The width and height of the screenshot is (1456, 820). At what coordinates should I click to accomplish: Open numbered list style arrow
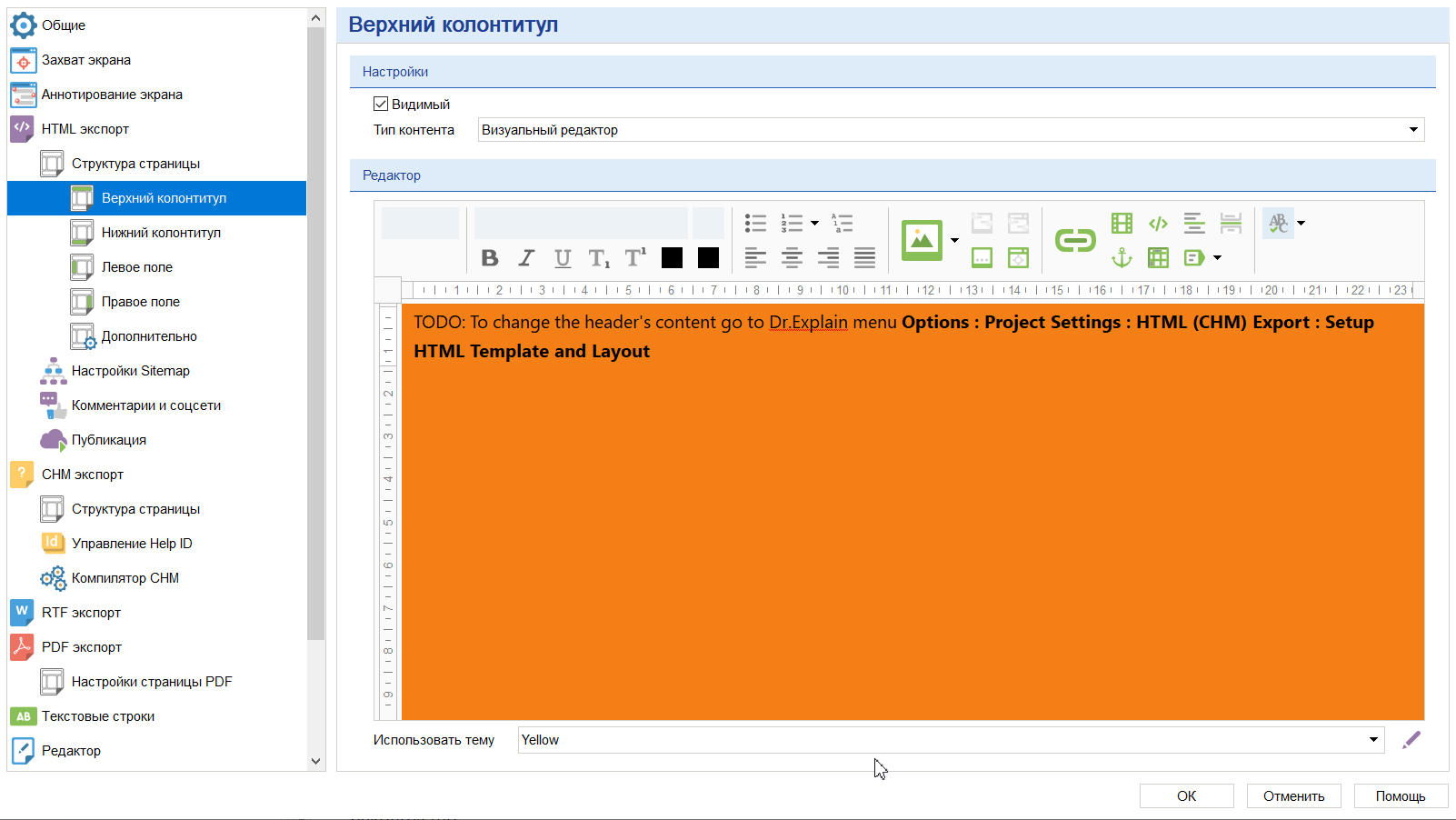814,223
